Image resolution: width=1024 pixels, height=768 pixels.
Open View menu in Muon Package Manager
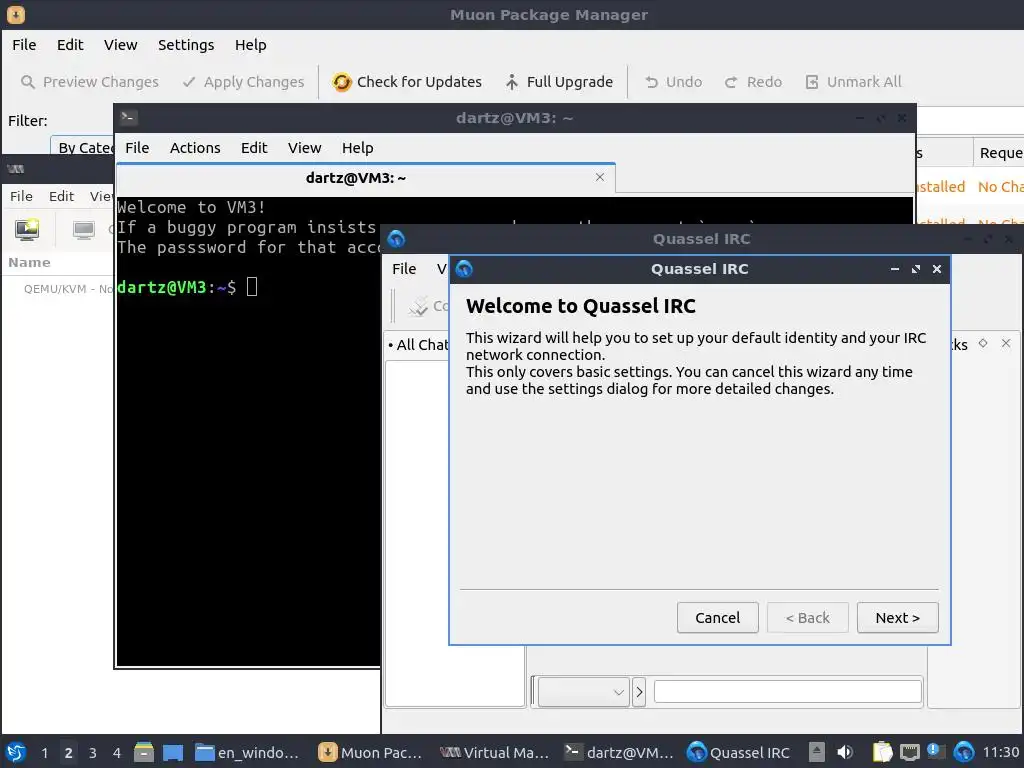(x=120, y=45)
